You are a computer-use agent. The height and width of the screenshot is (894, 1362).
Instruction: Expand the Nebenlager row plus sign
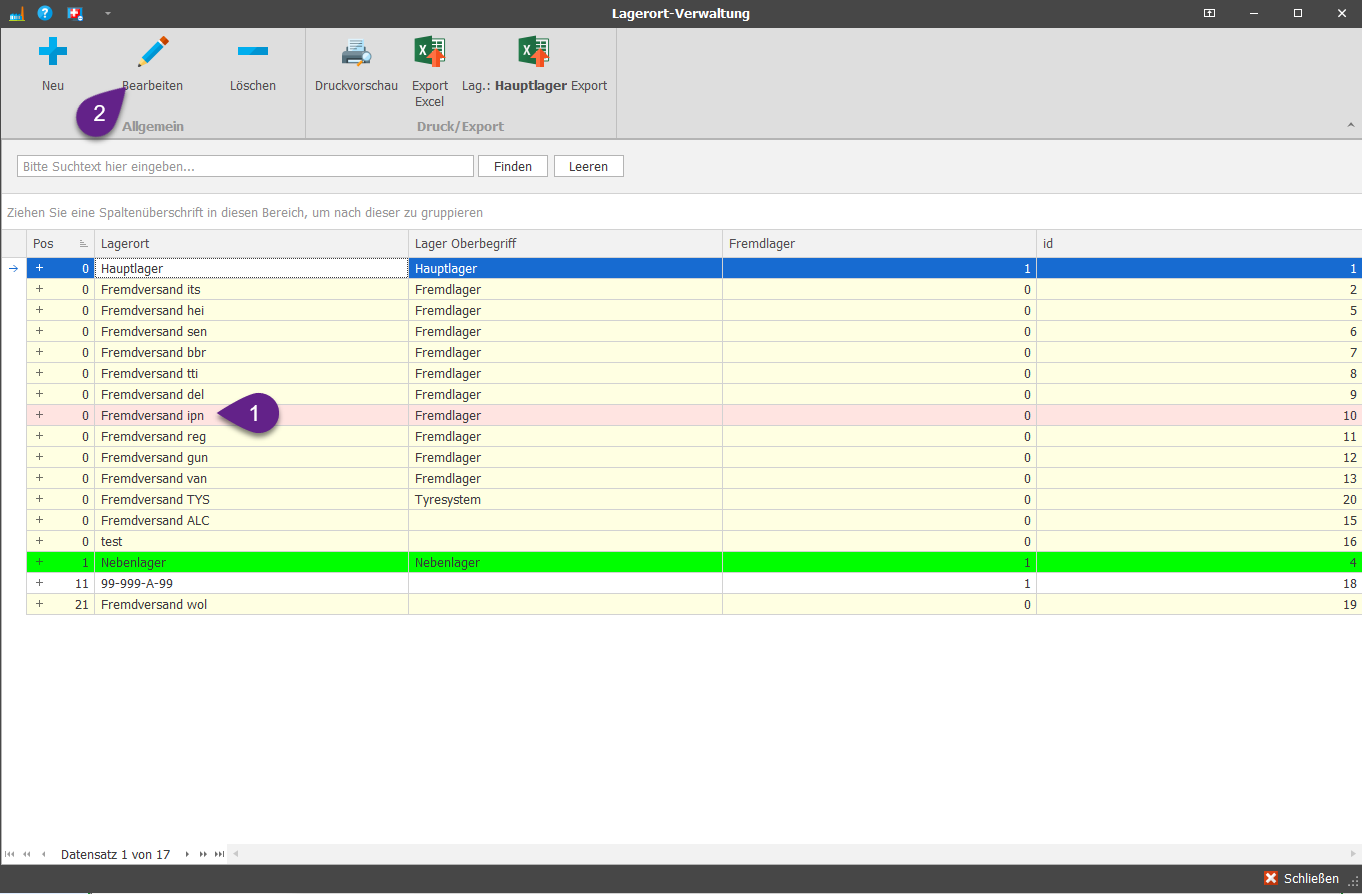click(40, 562)
